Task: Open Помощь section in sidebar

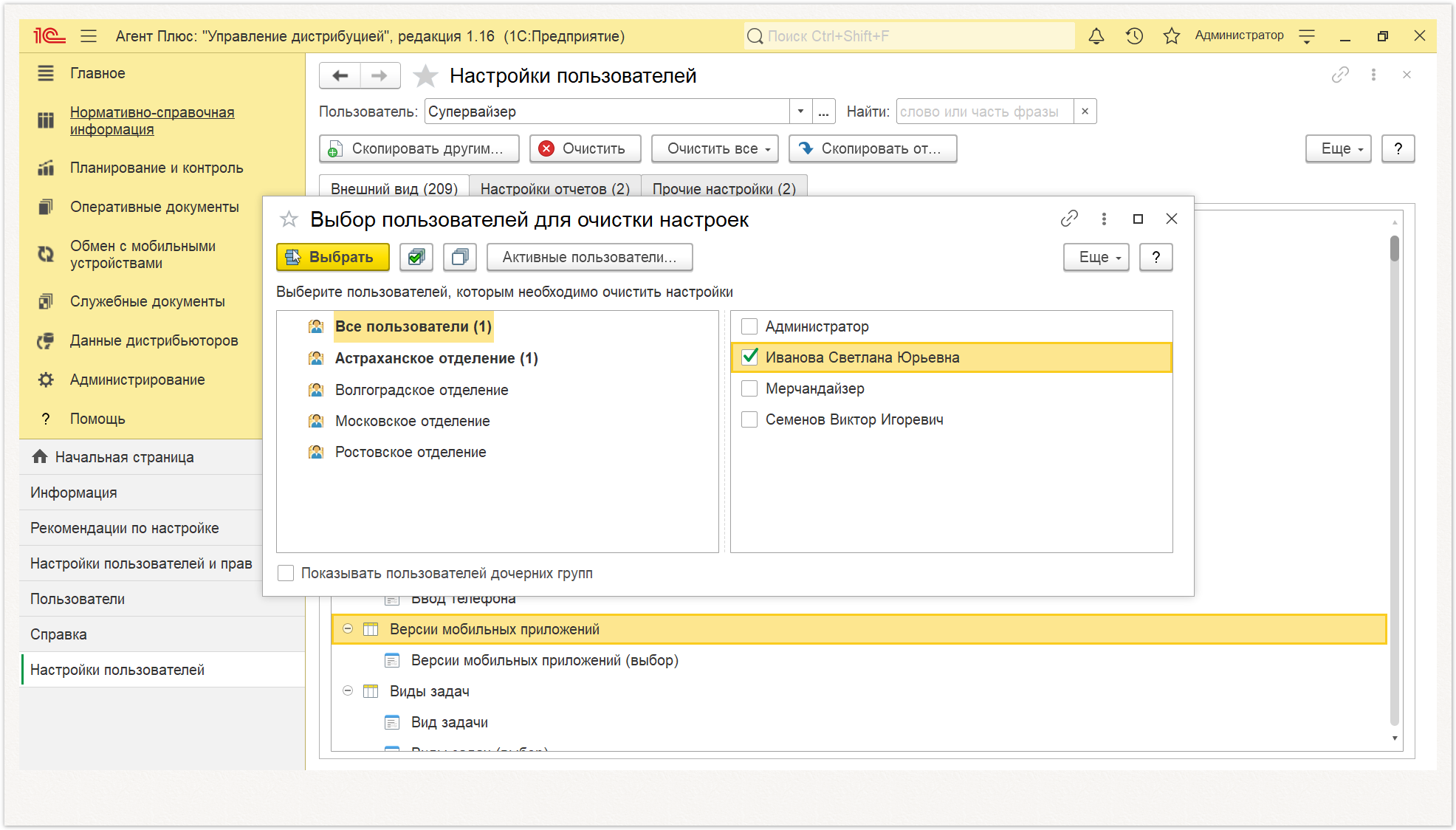Action: point(97,419)
